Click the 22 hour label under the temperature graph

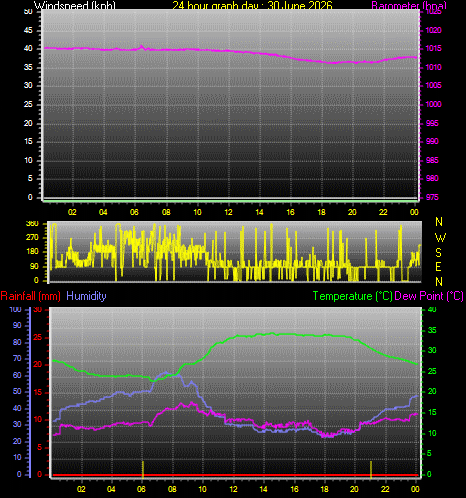click(x=385, y=489)
